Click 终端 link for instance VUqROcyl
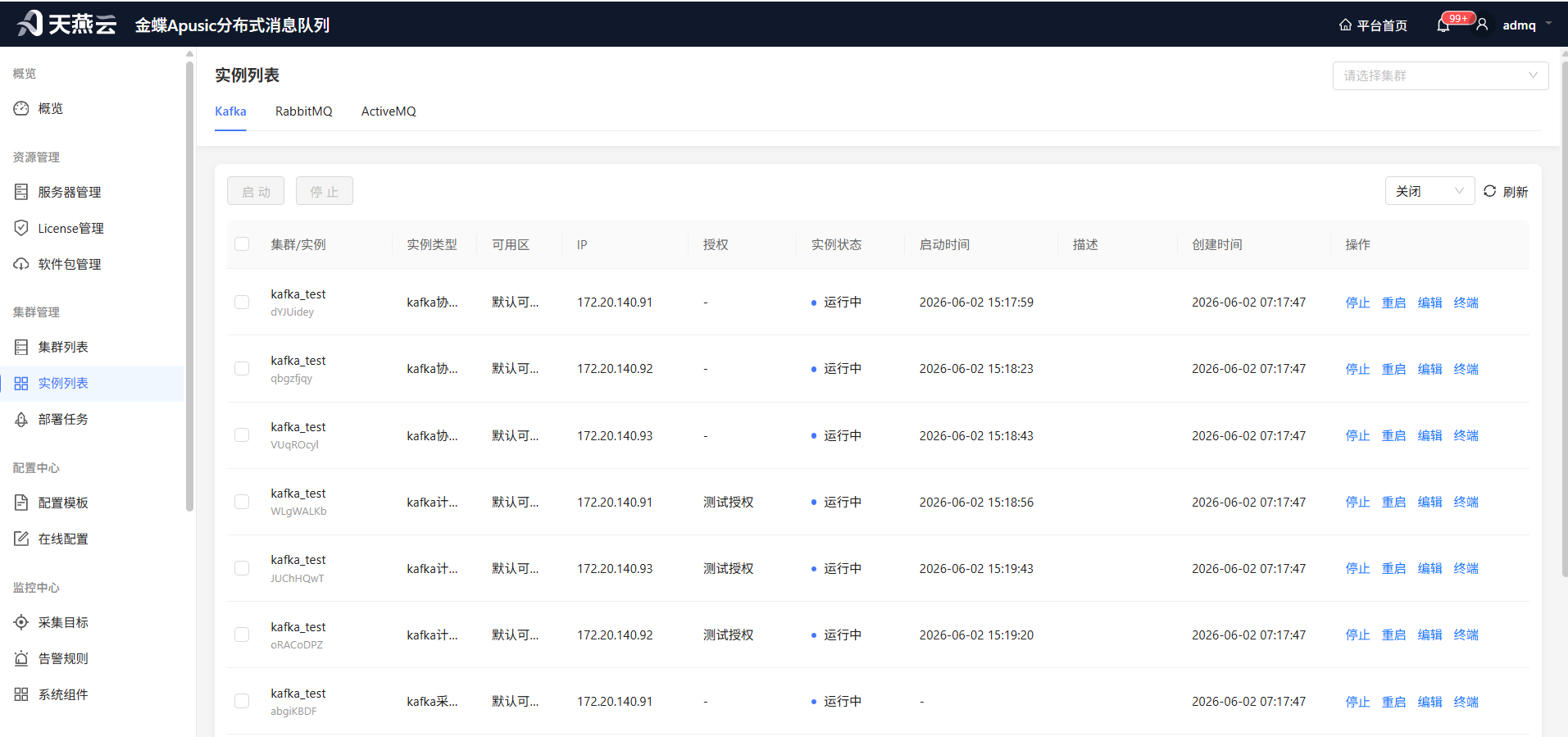 (x=1466, y=436)
